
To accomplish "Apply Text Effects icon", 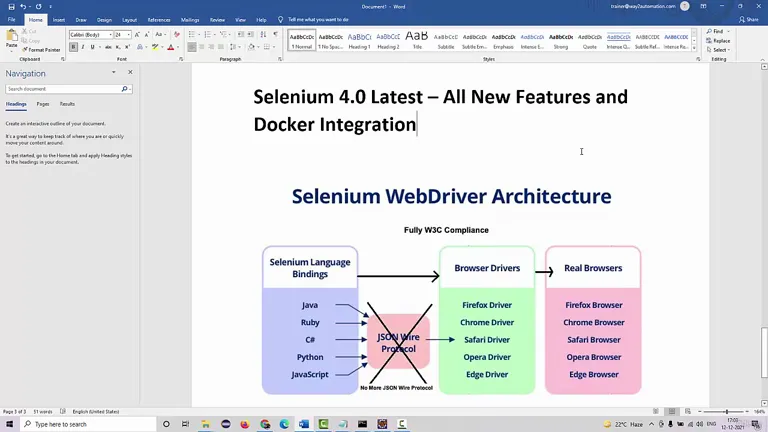I will (141, 47).
